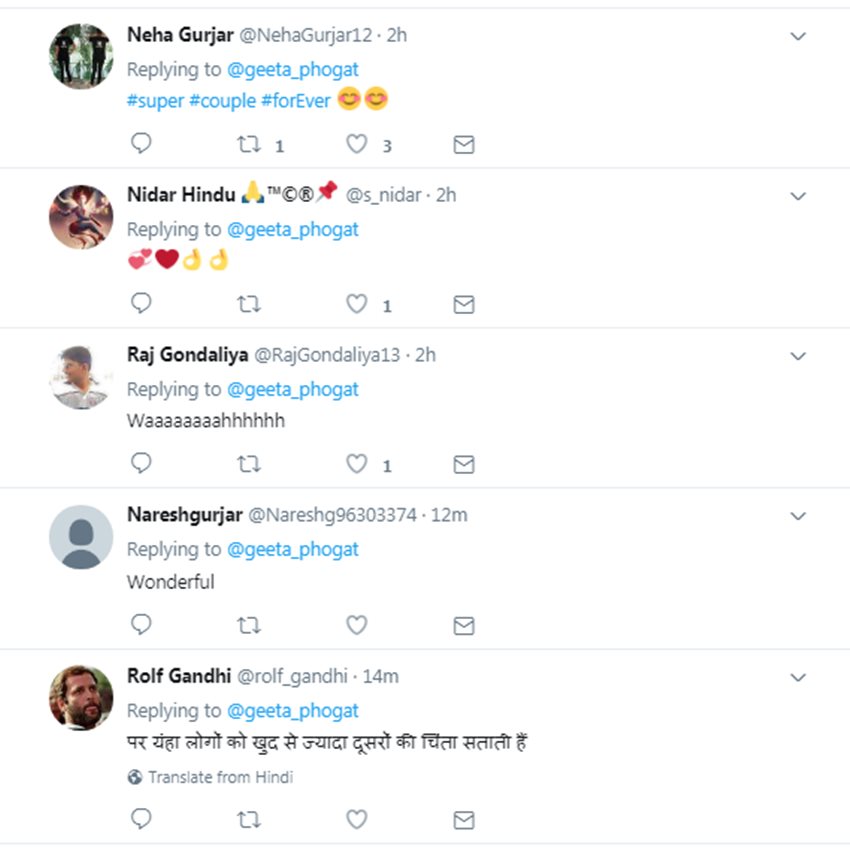The width and height of the screenshot is (850, 849).
Task: Open Rolf Gandhi's profile picture
Action: 81,697
